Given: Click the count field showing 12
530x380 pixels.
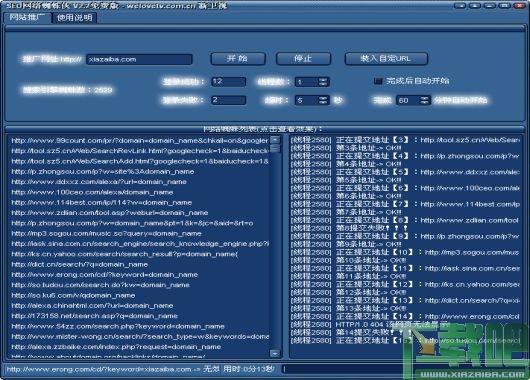Looking at the screenshot, I should tap(228, 81).
